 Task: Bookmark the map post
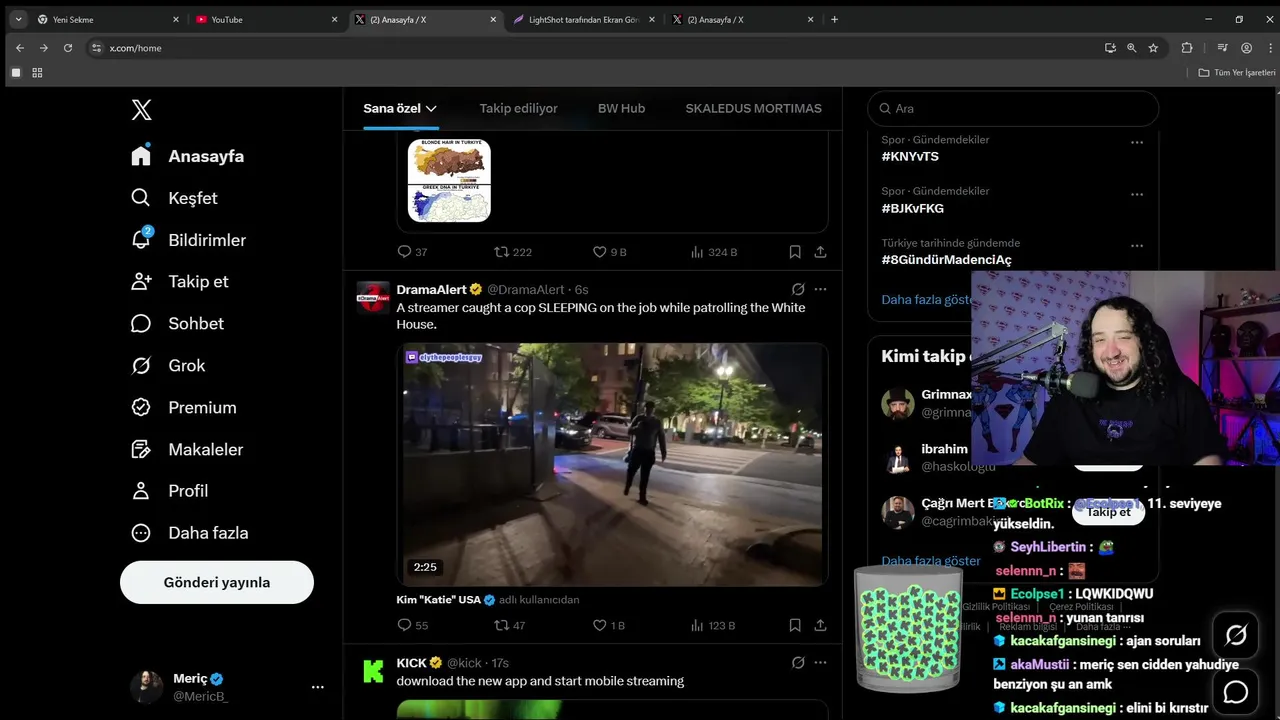pos(795,252)
